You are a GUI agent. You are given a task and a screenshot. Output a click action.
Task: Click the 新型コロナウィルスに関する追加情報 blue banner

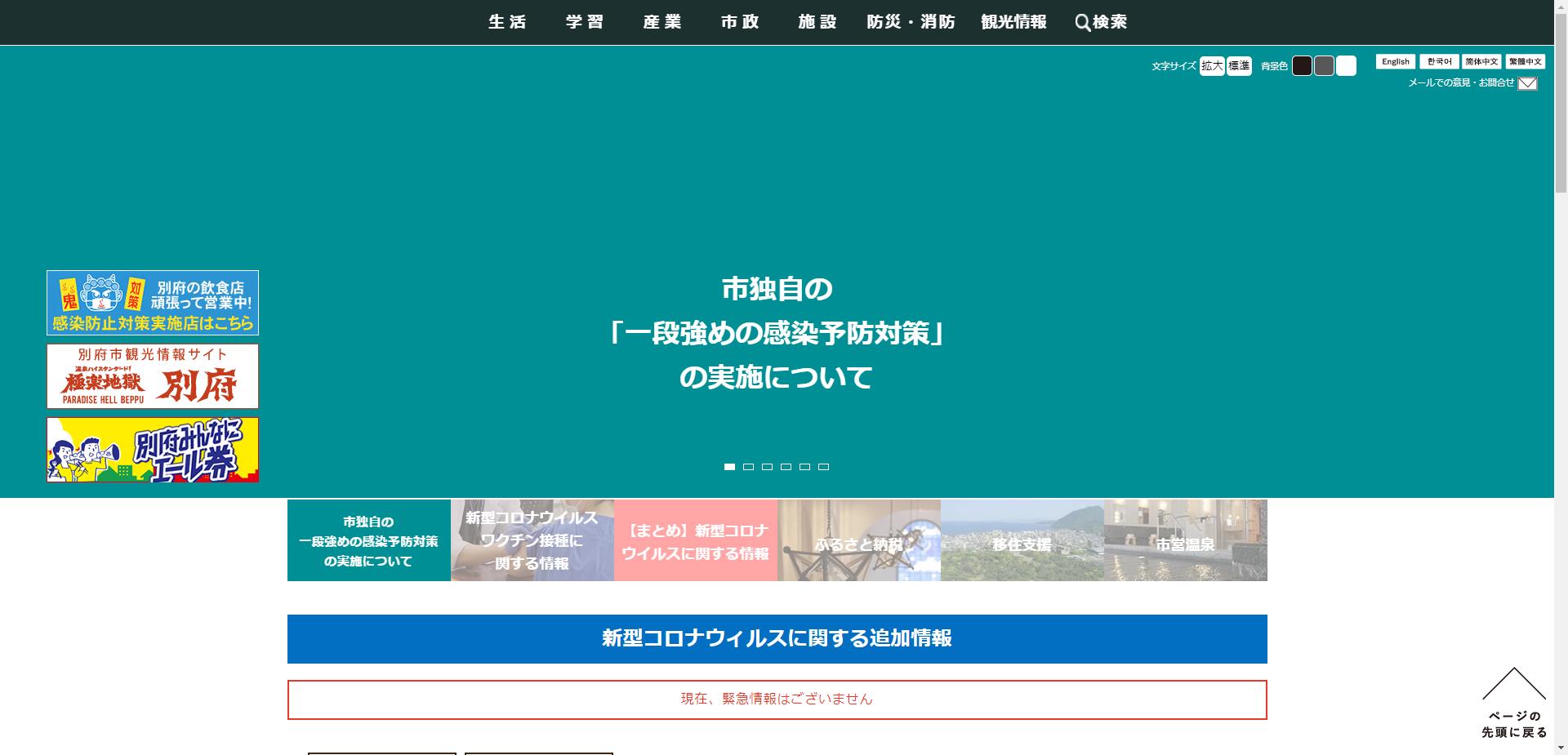click(777, 639)
